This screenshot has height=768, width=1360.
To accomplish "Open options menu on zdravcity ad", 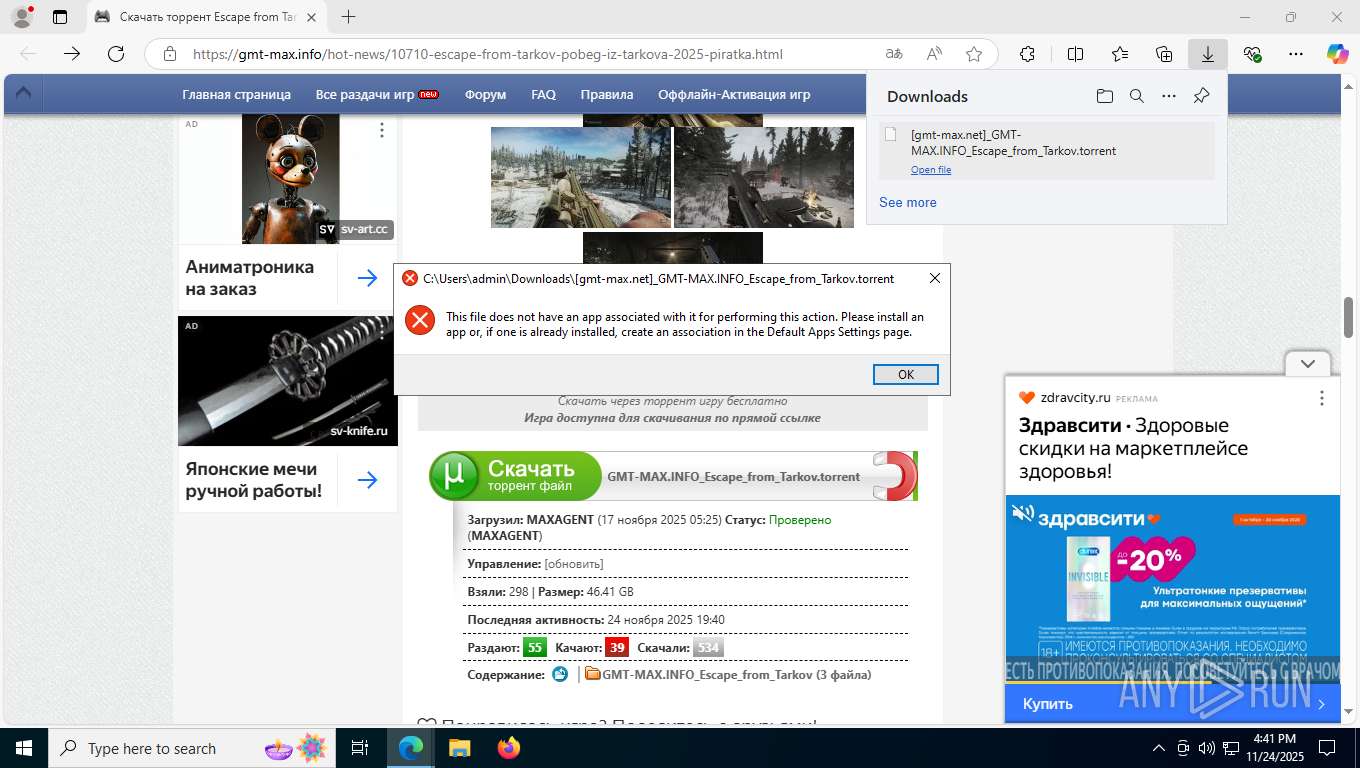I will (x=1321, y=398).
